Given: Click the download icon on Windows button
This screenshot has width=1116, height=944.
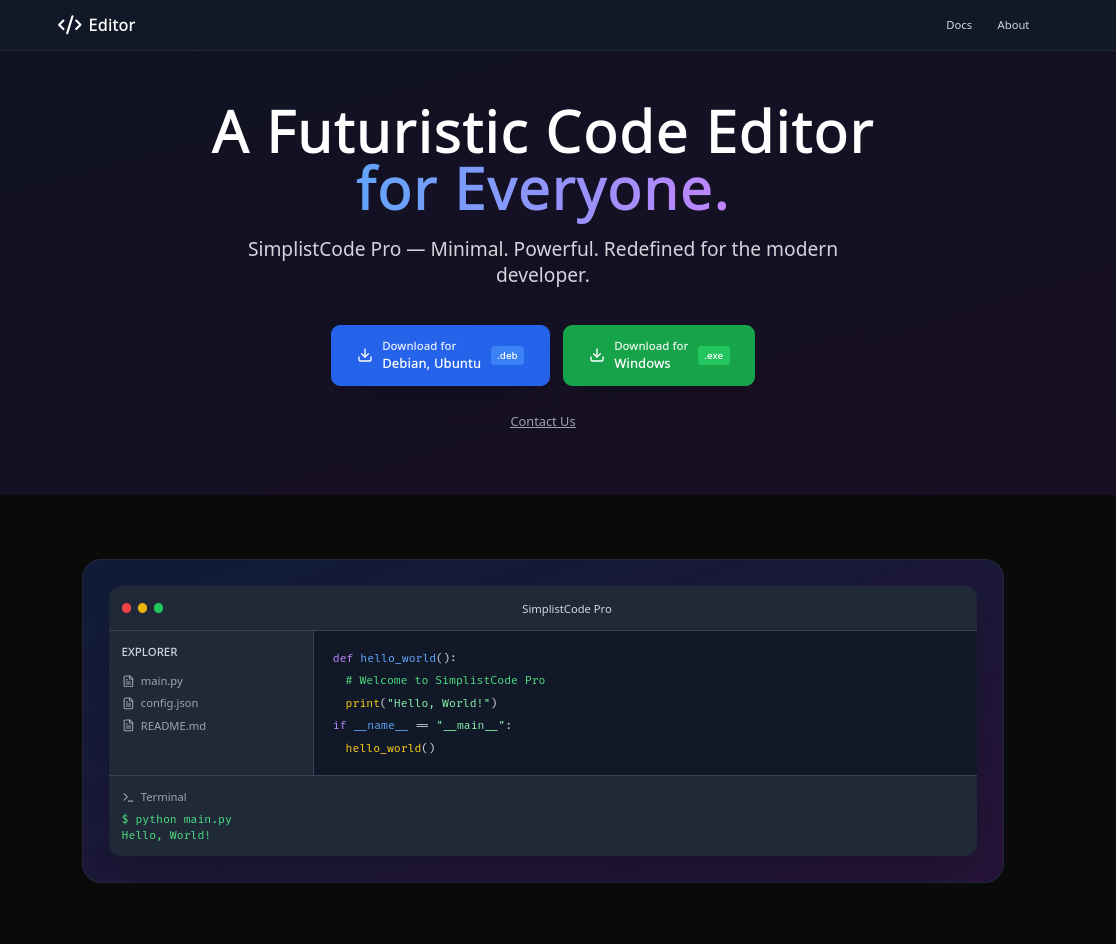Looking at the screenshot, I should 597,355.
